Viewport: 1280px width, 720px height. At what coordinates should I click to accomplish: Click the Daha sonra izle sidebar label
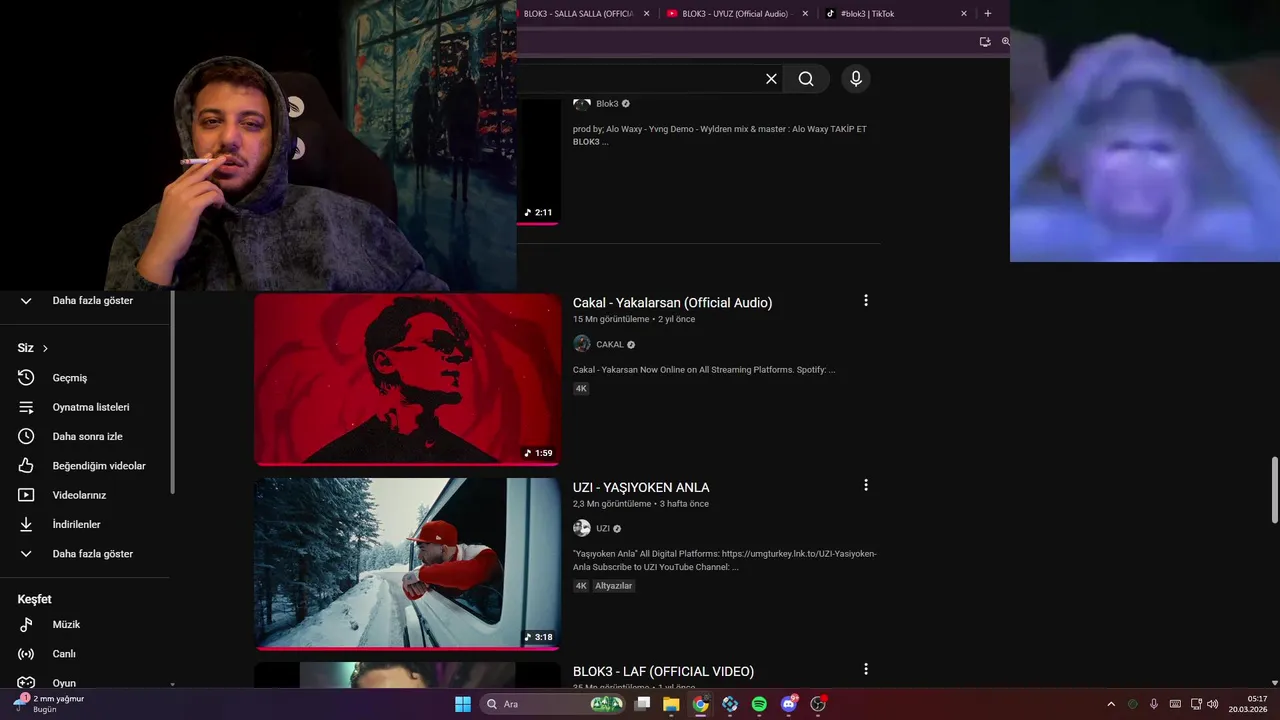point(88,437)
